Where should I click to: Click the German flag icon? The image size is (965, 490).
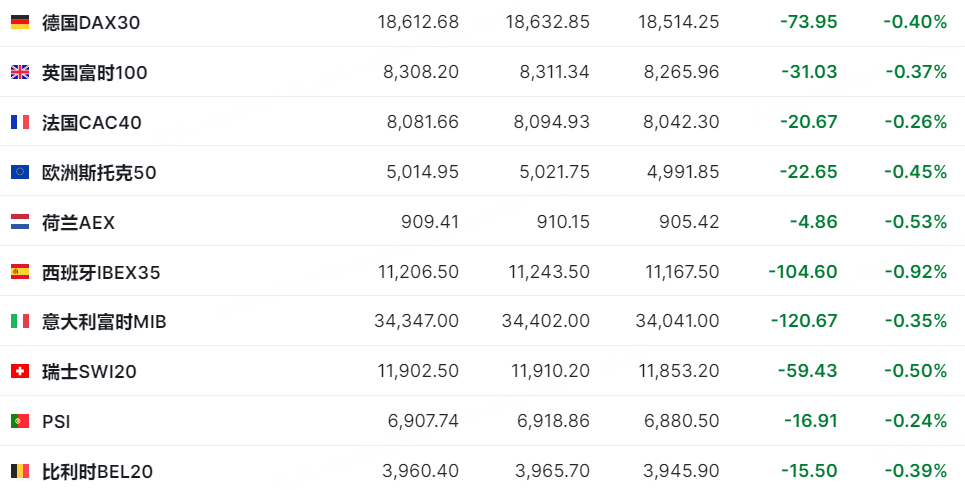pyautogui.click(x=20, y=21)
